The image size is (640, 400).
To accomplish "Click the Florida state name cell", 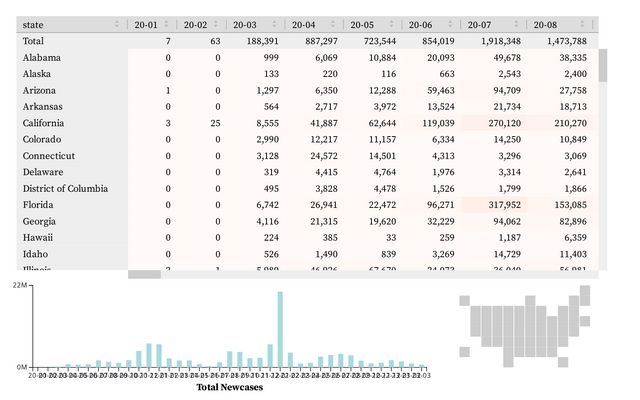I will pyautogui.click(x=39, y=205).
